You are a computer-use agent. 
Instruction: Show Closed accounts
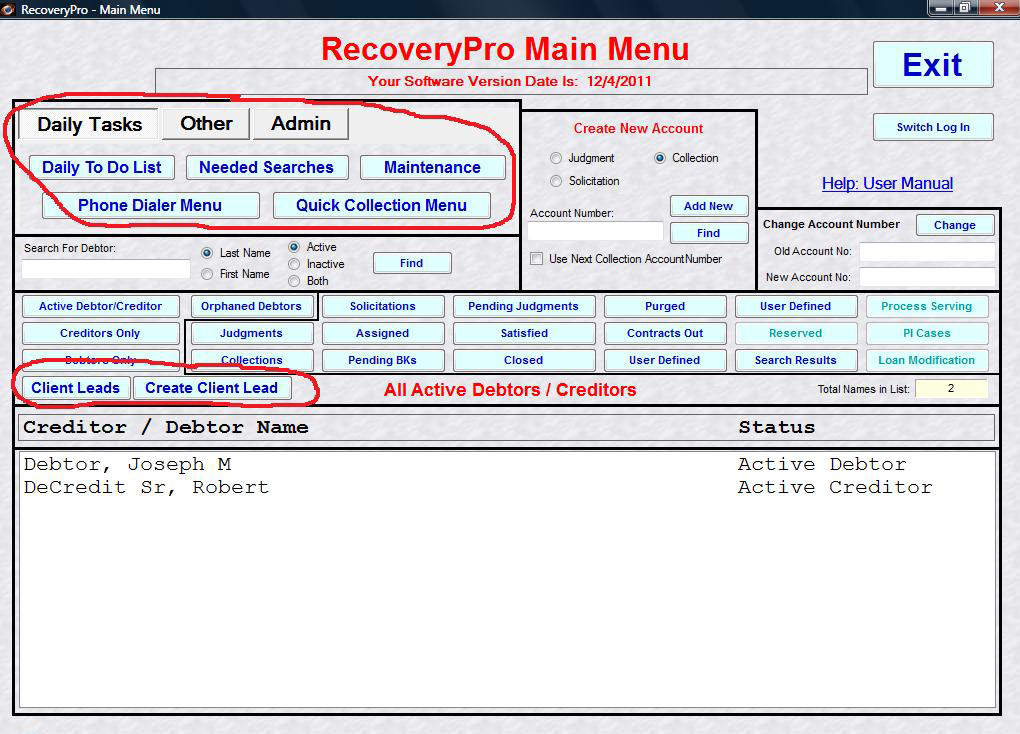coord(524,360)
